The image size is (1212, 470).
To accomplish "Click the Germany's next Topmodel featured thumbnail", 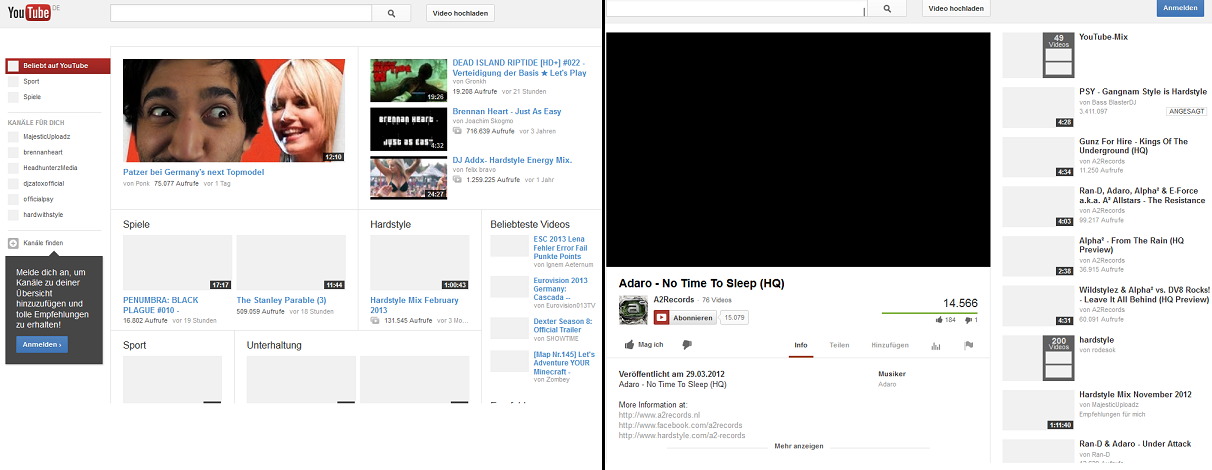I will [234, 111].
